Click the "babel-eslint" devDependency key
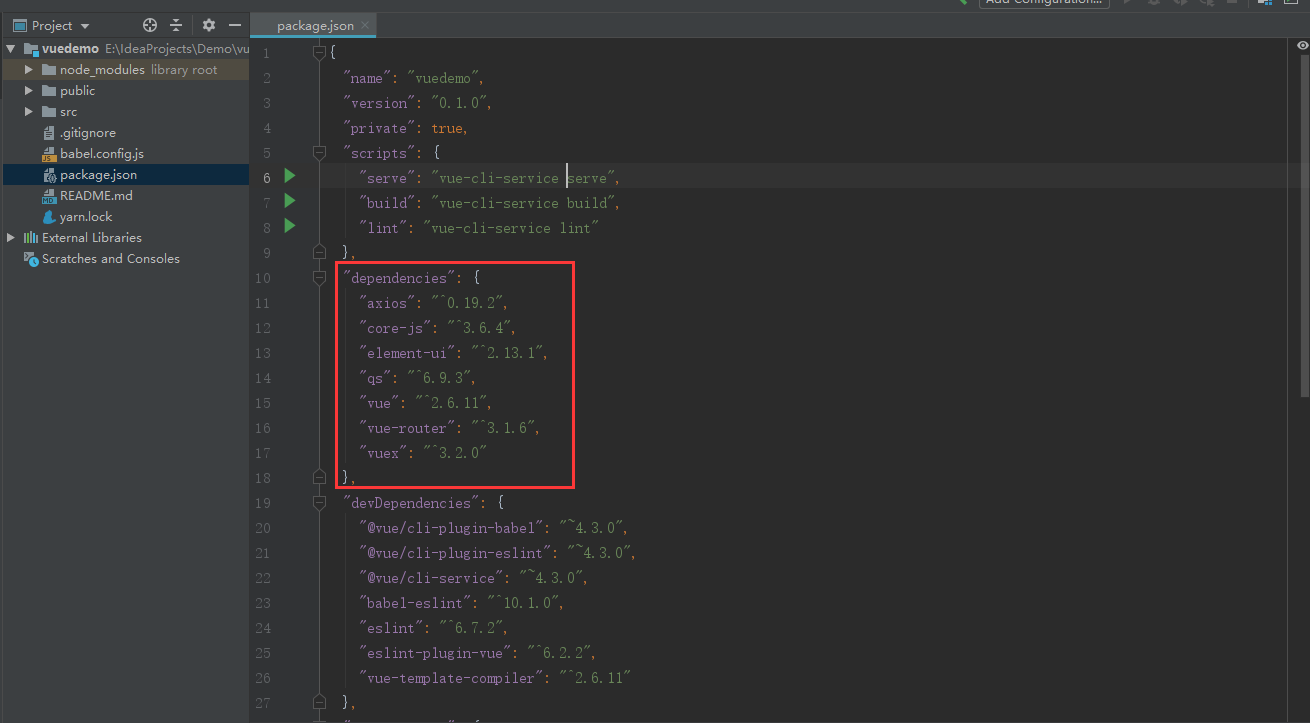This screenshot has width=1310, height=723. pos(414,603)
